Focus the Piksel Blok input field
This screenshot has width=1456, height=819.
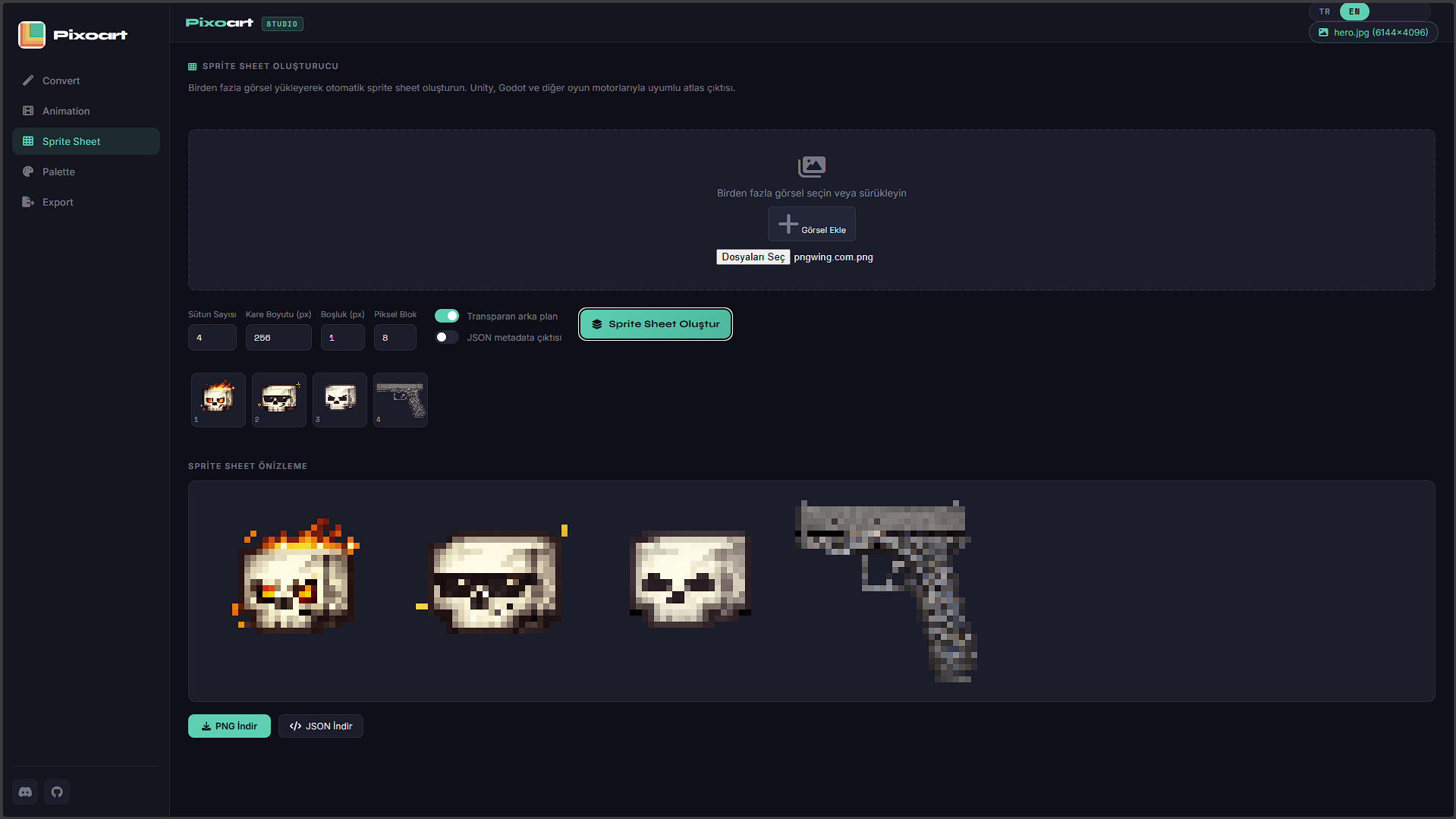(x=395, y=338)
